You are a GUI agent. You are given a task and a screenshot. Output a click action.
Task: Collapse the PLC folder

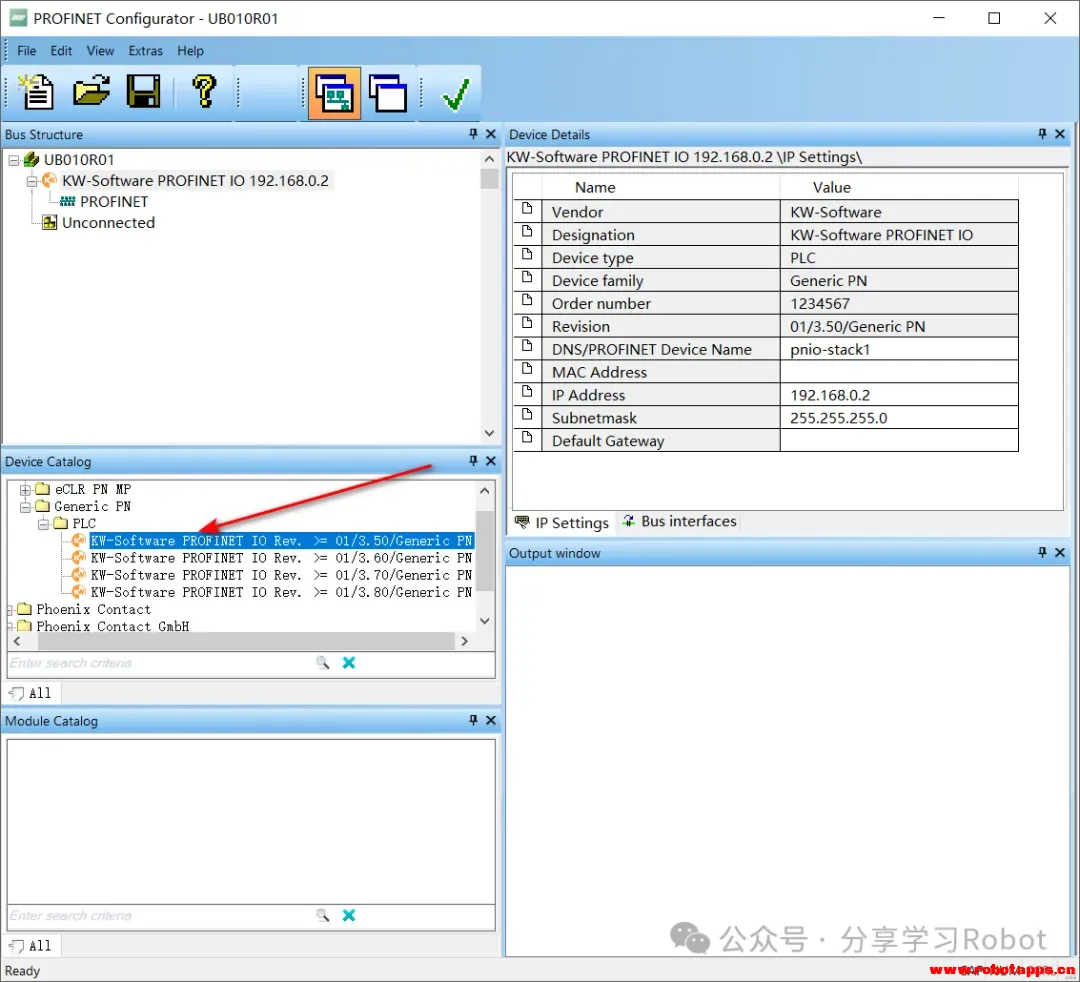[x=43, y=524]
